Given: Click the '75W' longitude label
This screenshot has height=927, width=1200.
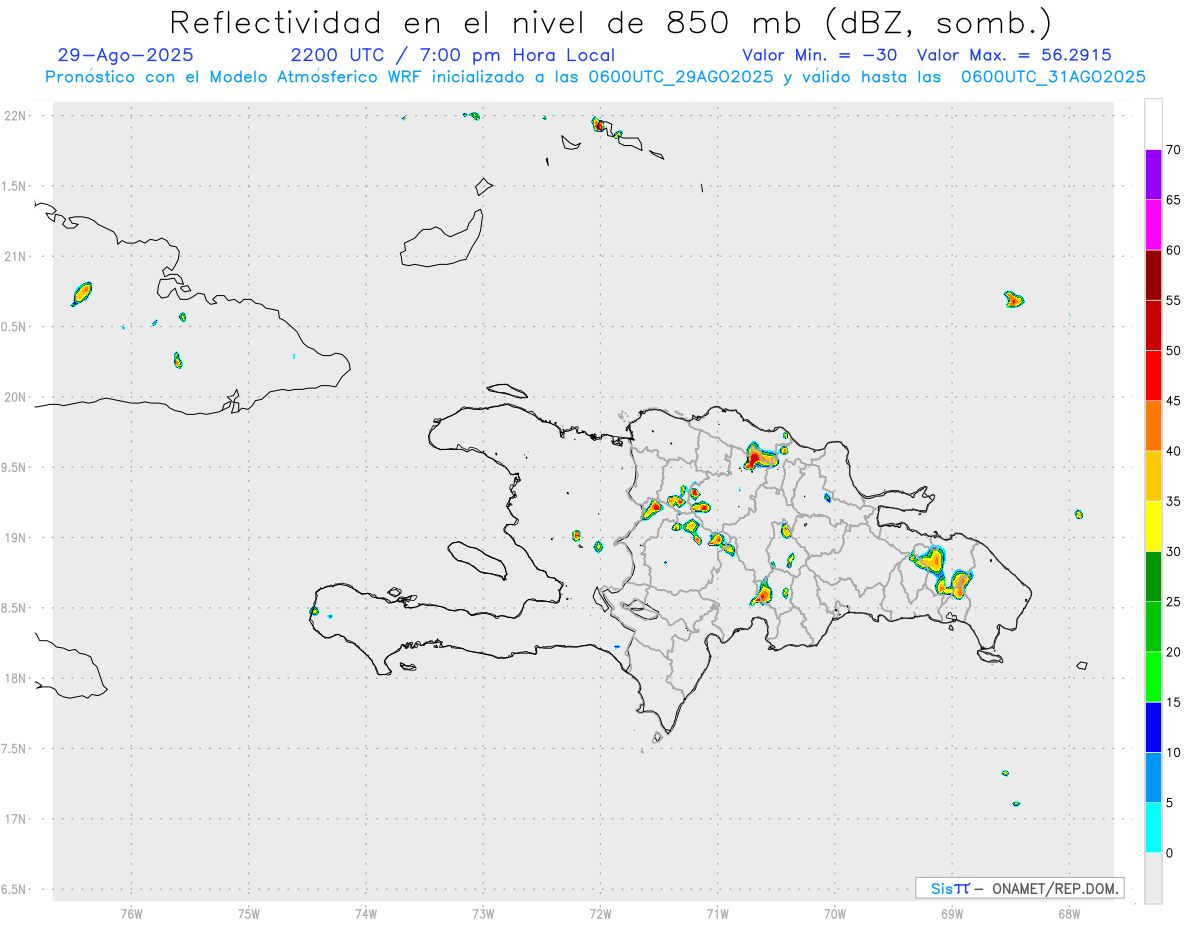Looking at the screenshot, I should tap(249, 914).
